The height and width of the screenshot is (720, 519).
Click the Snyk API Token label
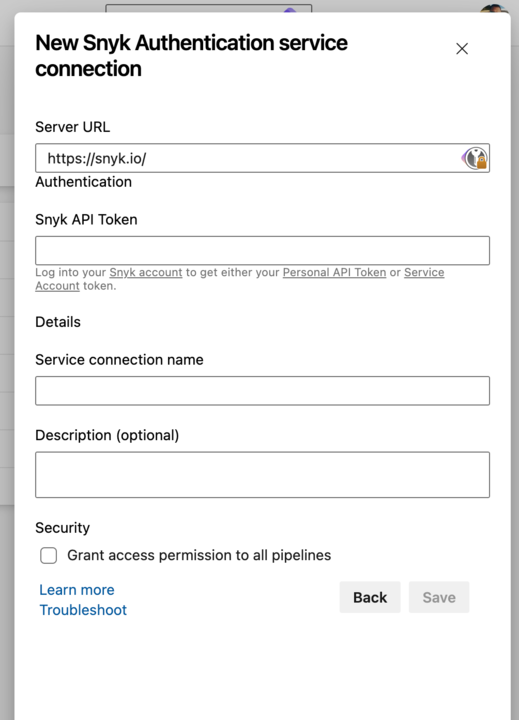click(86, 219)
